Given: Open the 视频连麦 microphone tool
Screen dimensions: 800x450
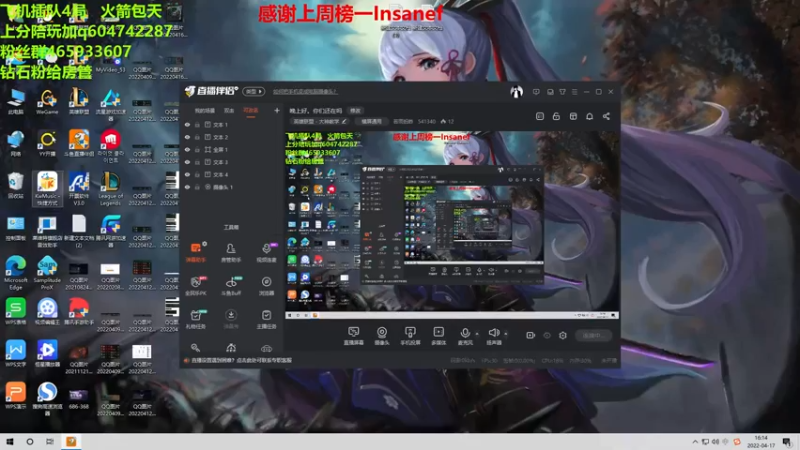Looking at the screenshot, I should tap(266, 253).
